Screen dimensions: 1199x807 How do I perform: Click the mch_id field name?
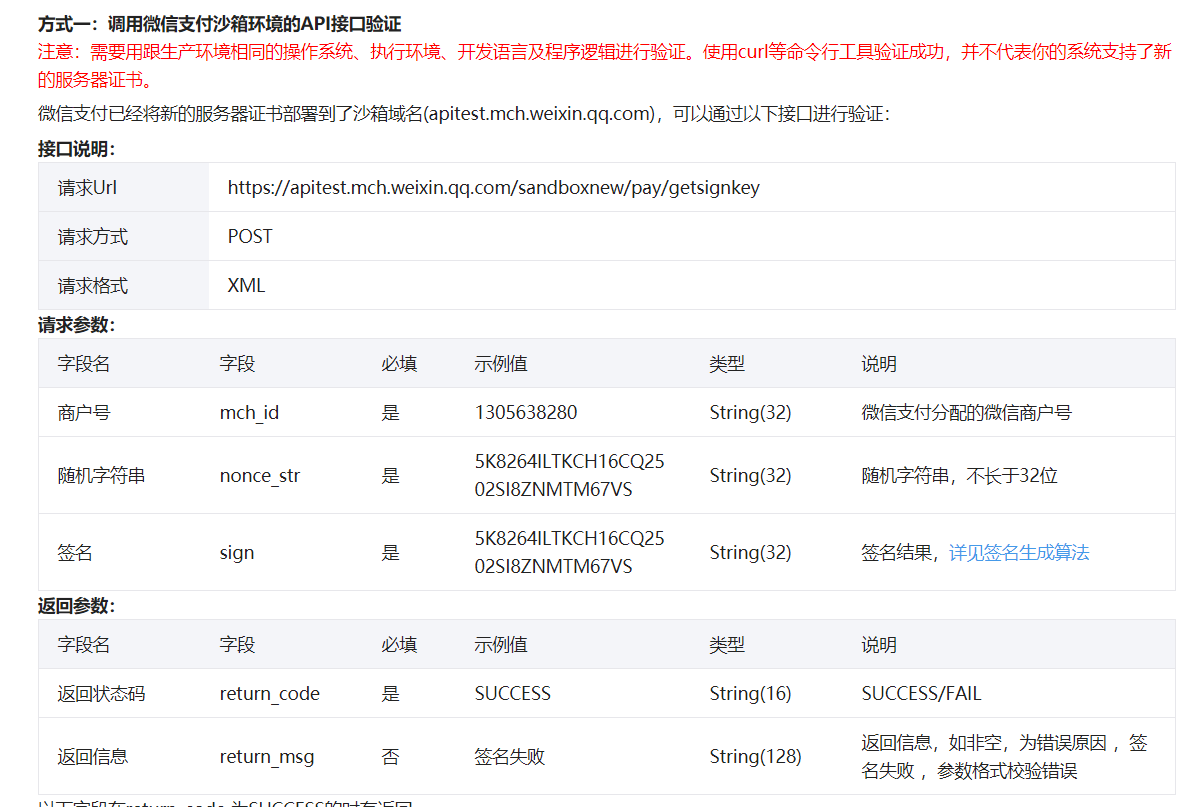(249, 413)
